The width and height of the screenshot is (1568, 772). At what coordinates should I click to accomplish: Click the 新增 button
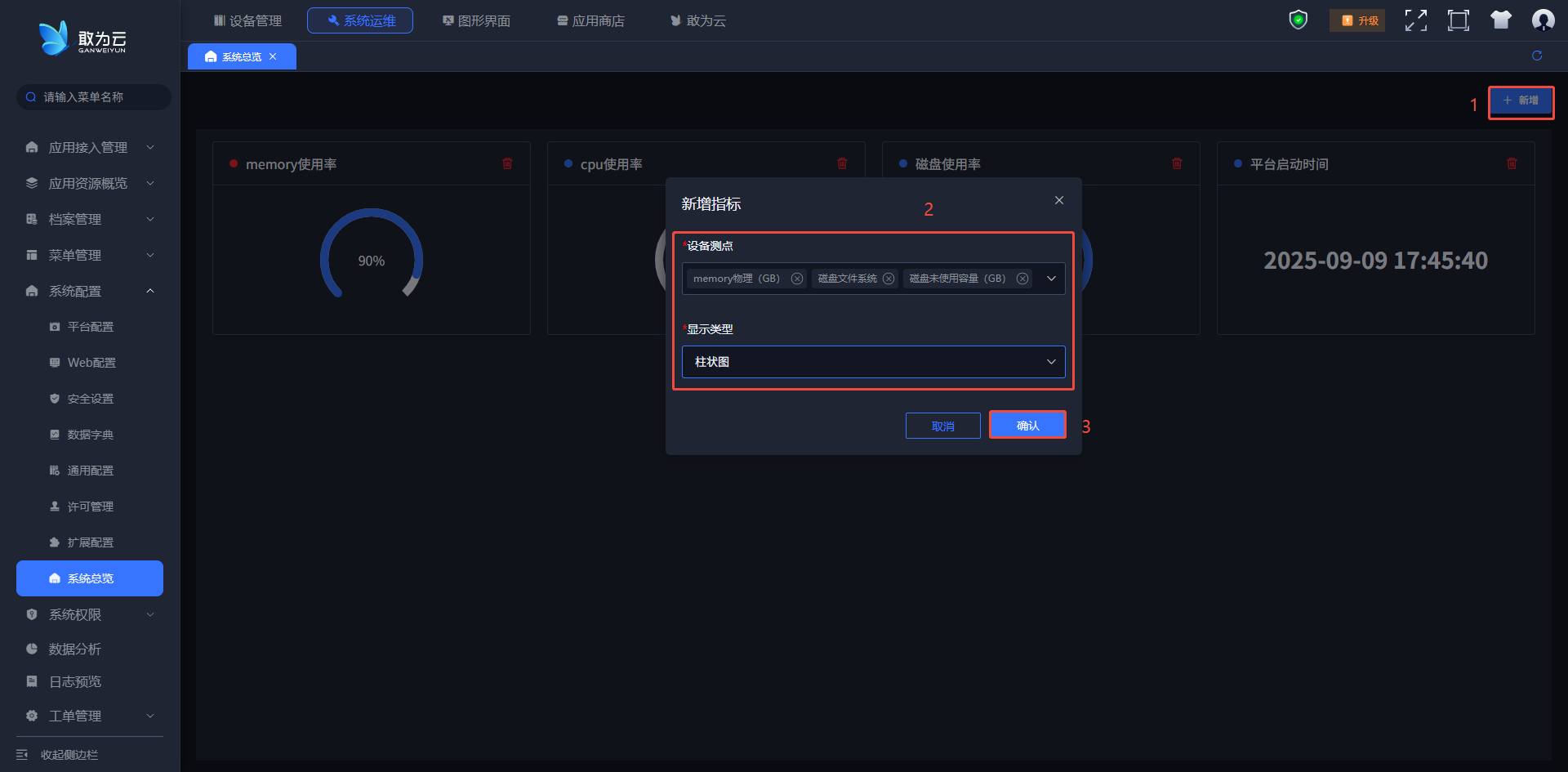click(x=1521, y=100)
